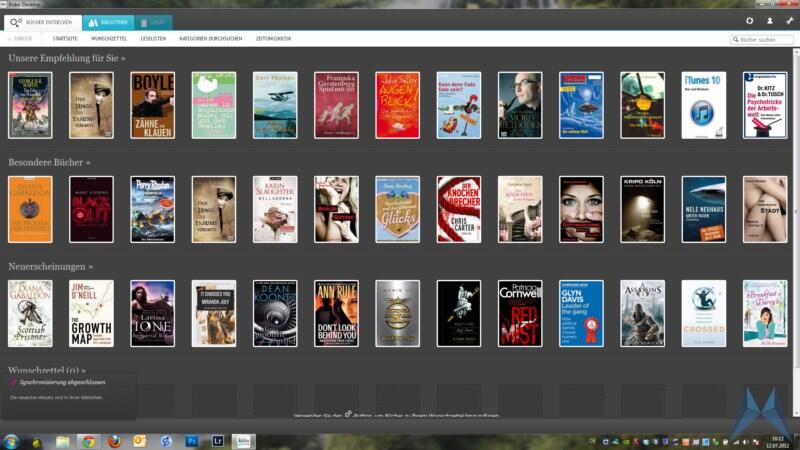Image resolution: width=800 pixels, height=450 pixels.
Task: Open the Kripo Köln book cover
Action: click(x=642, y=209)
